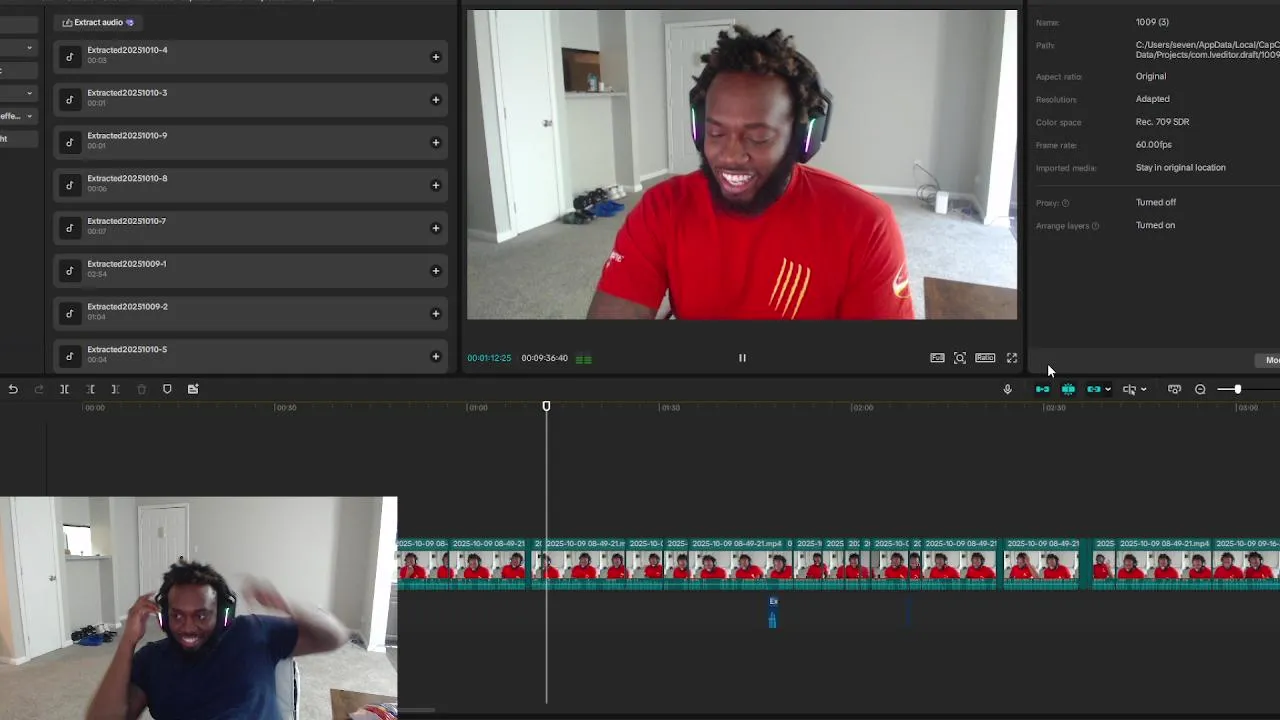
Task: Pause the video preview
Action: pyautogui.click(x=742, y=358)
